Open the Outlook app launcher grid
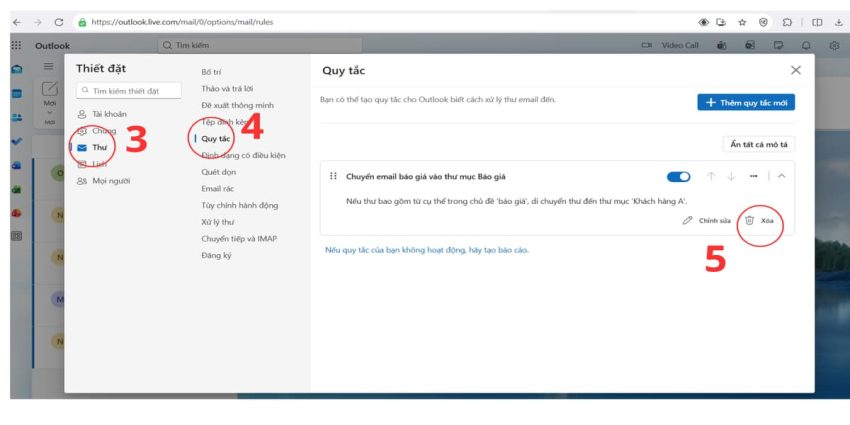This screenshot has height=425, width=850. [x=16, y=46]
